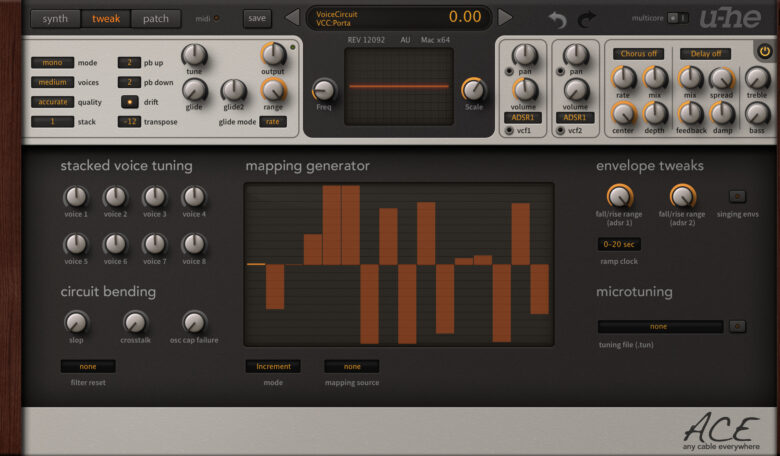This screenshot has height=456, width=780.
Task: Open the Chorus off dropdown
Action: 638,53
